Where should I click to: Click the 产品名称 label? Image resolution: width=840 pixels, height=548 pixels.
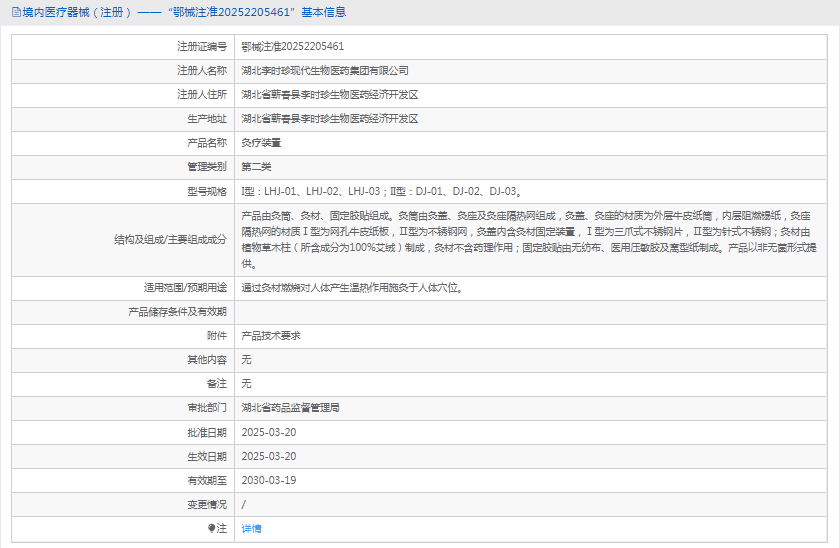(207, 143)
